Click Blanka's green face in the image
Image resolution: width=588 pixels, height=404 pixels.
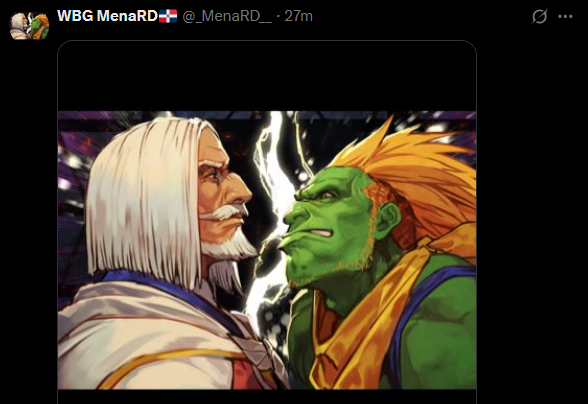[x=328, y=225]
